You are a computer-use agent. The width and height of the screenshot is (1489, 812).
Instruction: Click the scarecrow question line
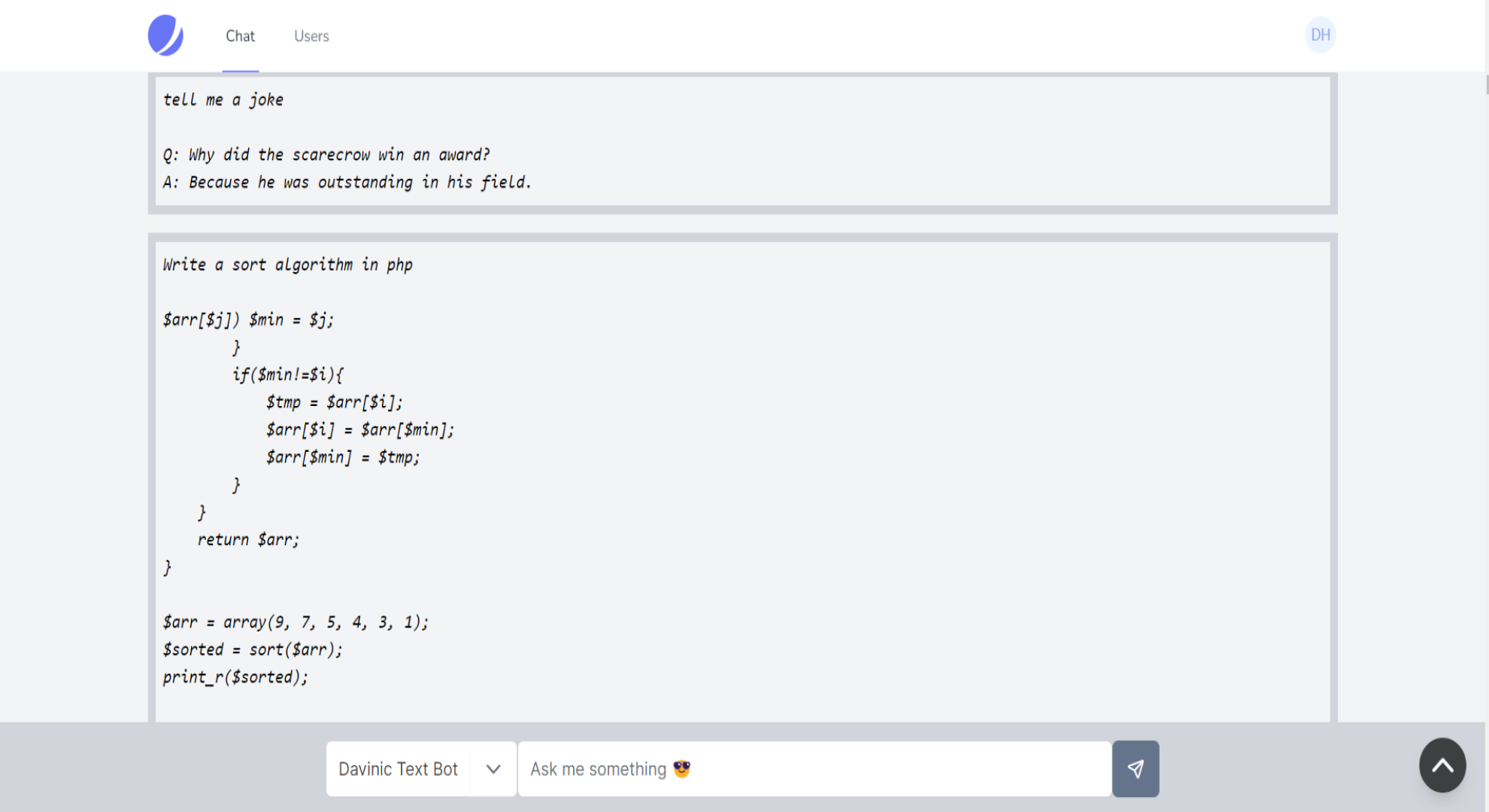326,155
